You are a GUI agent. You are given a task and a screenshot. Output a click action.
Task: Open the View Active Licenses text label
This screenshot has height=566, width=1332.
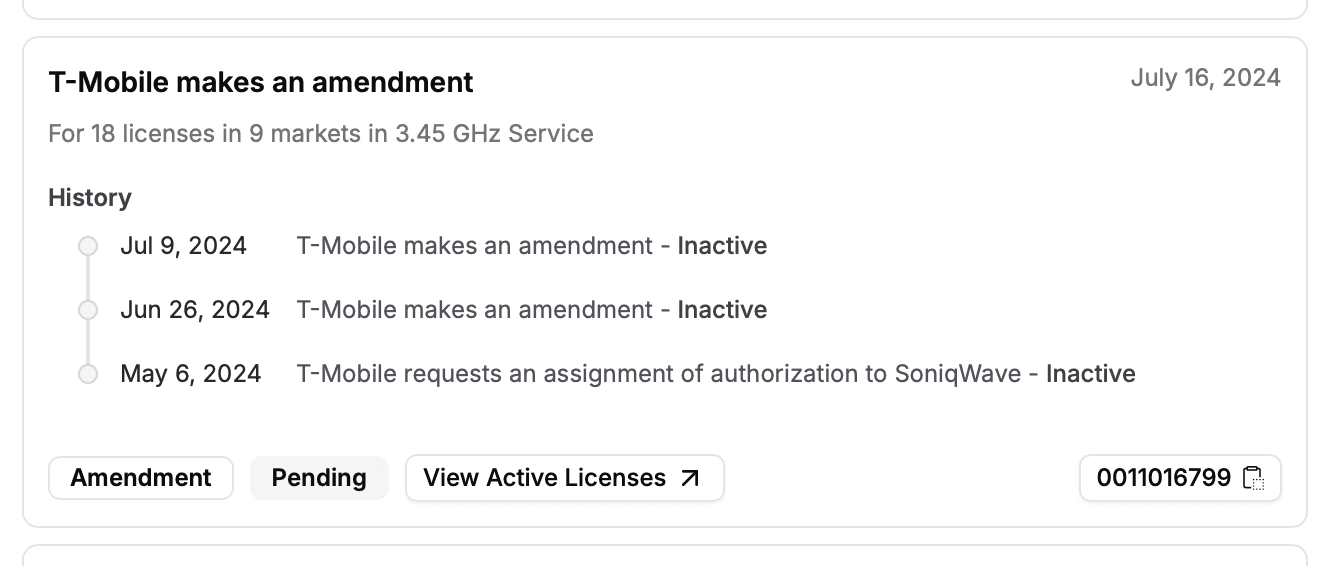click(544, 478)
